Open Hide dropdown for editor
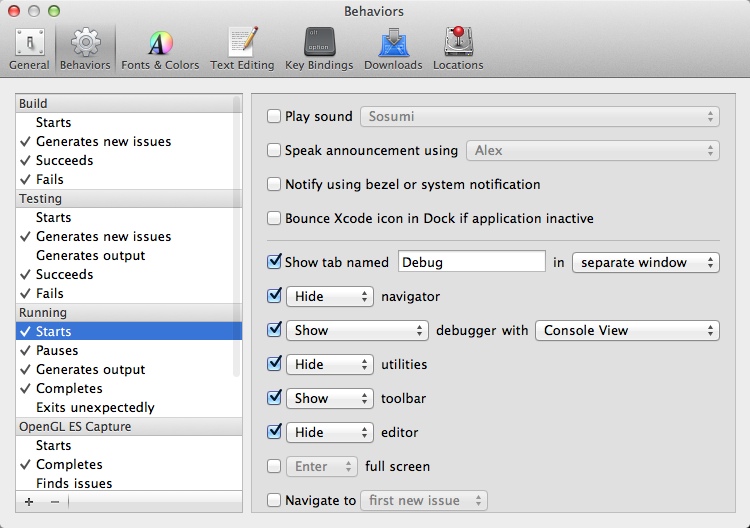The image size is (750, 528). [330, 432]
